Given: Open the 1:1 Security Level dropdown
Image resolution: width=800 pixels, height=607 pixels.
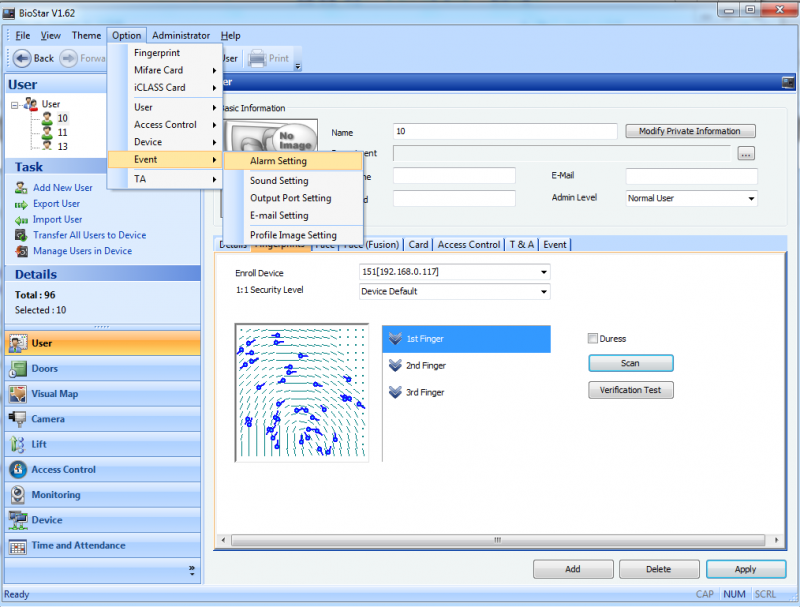Looking at the screenshot, I should [543, 292].
